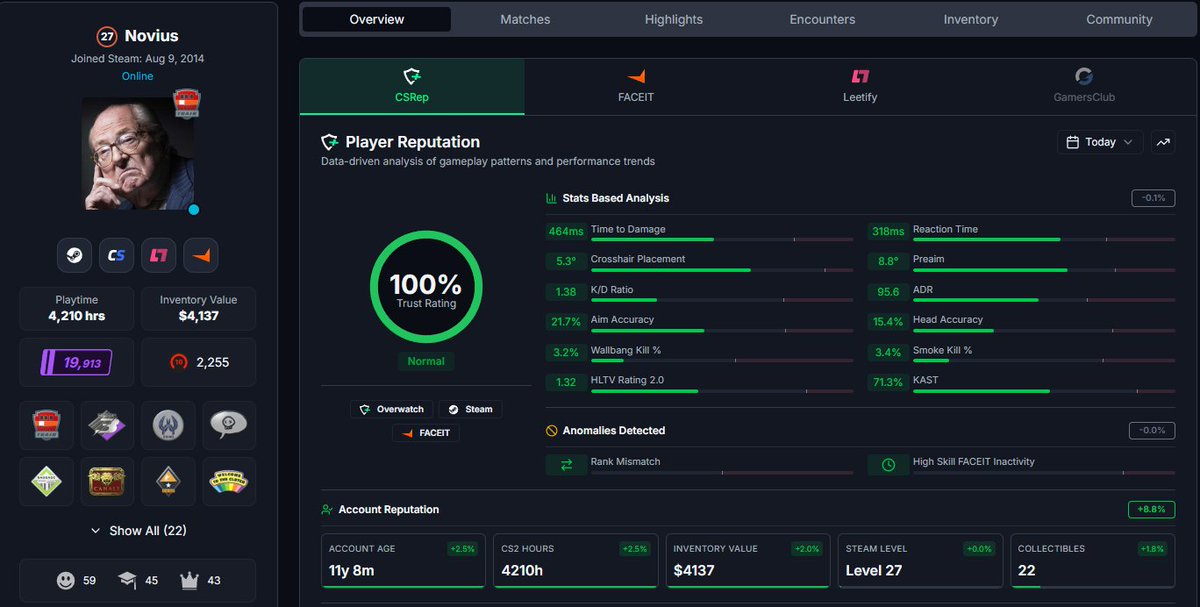The width and height of the screenshot is (1200, 607).
Task: Click the Playtime 4,210 hrs card
Action: 76,309
